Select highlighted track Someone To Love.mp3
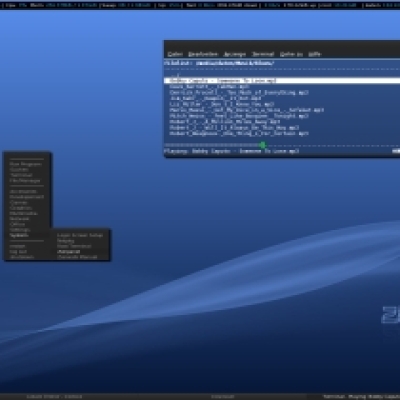 282,81
